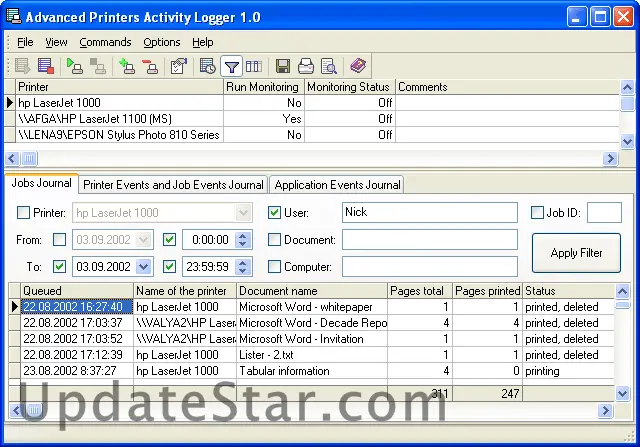
Task: Uncheck the From time checkbox
Action: pyautogui.click(x=169, y=240)
